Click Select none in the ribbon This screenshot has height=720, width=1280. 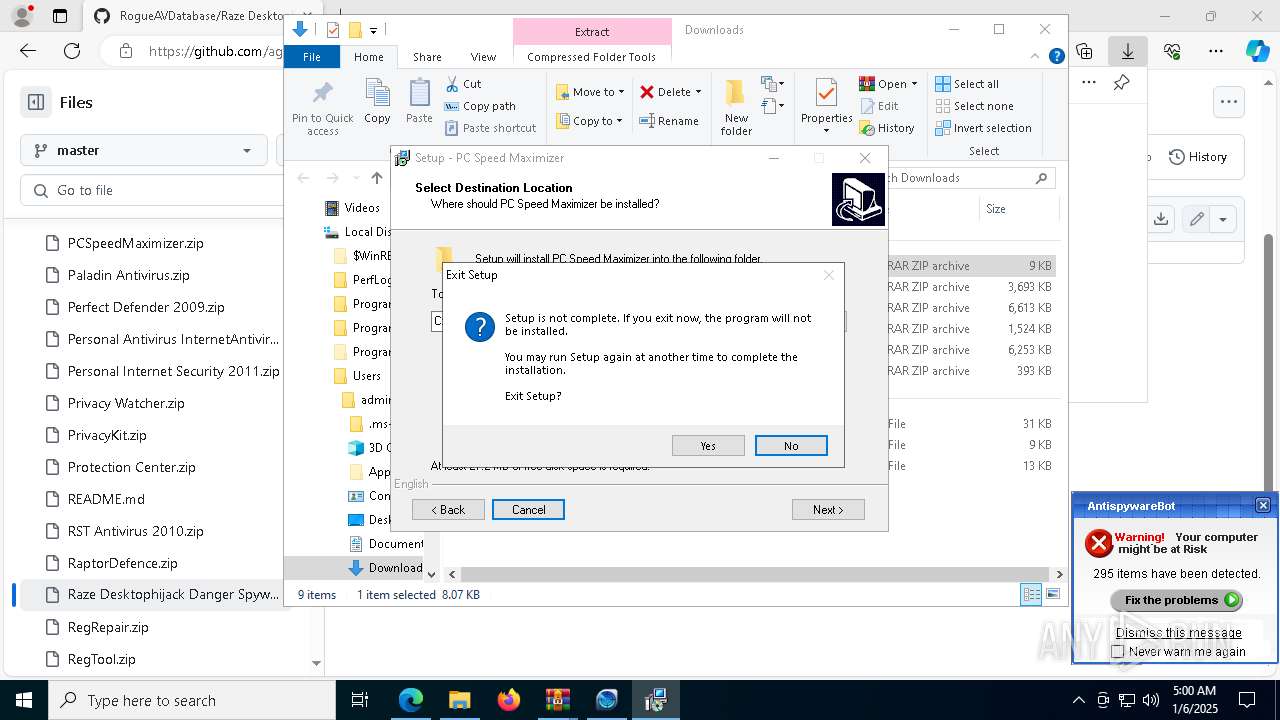pyautogui.click(x=974, y=106)
